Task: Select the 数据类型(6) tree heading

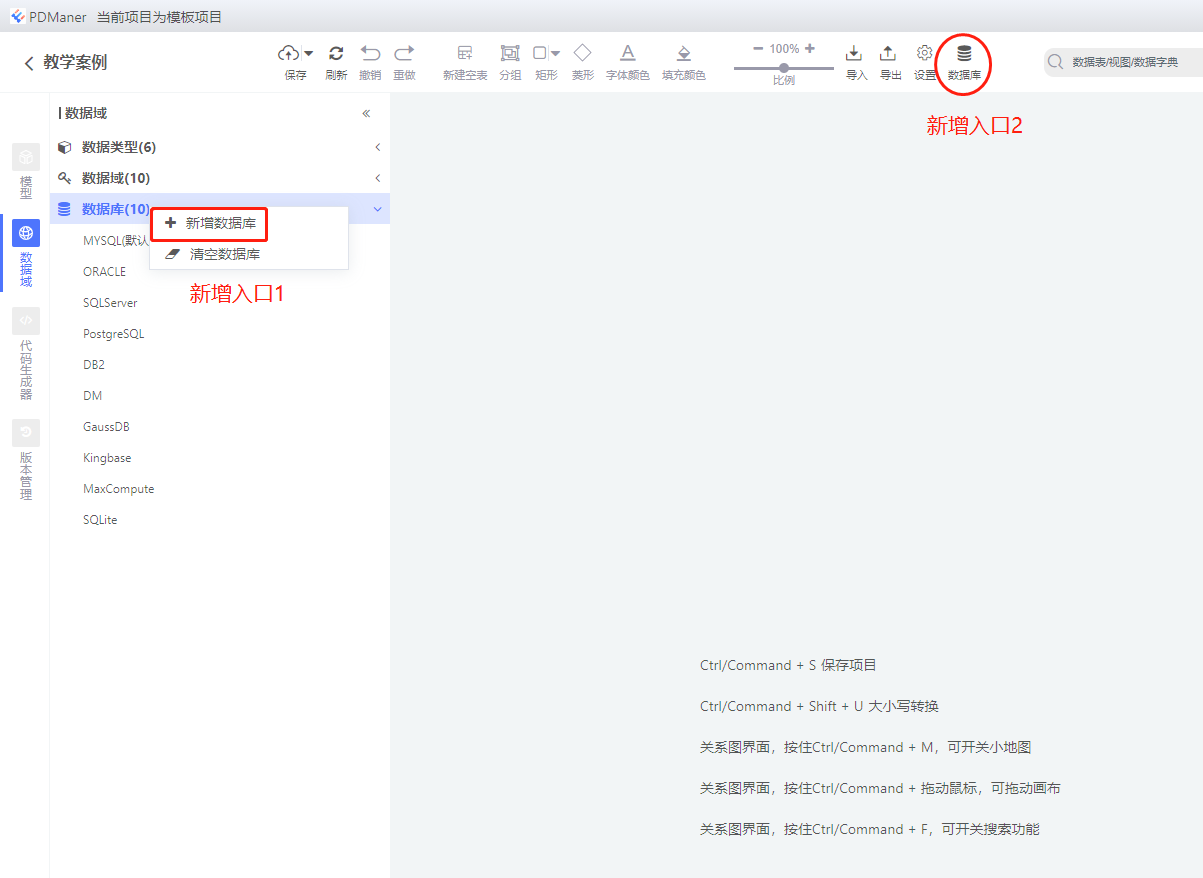Action: click(x=119, y=147)
